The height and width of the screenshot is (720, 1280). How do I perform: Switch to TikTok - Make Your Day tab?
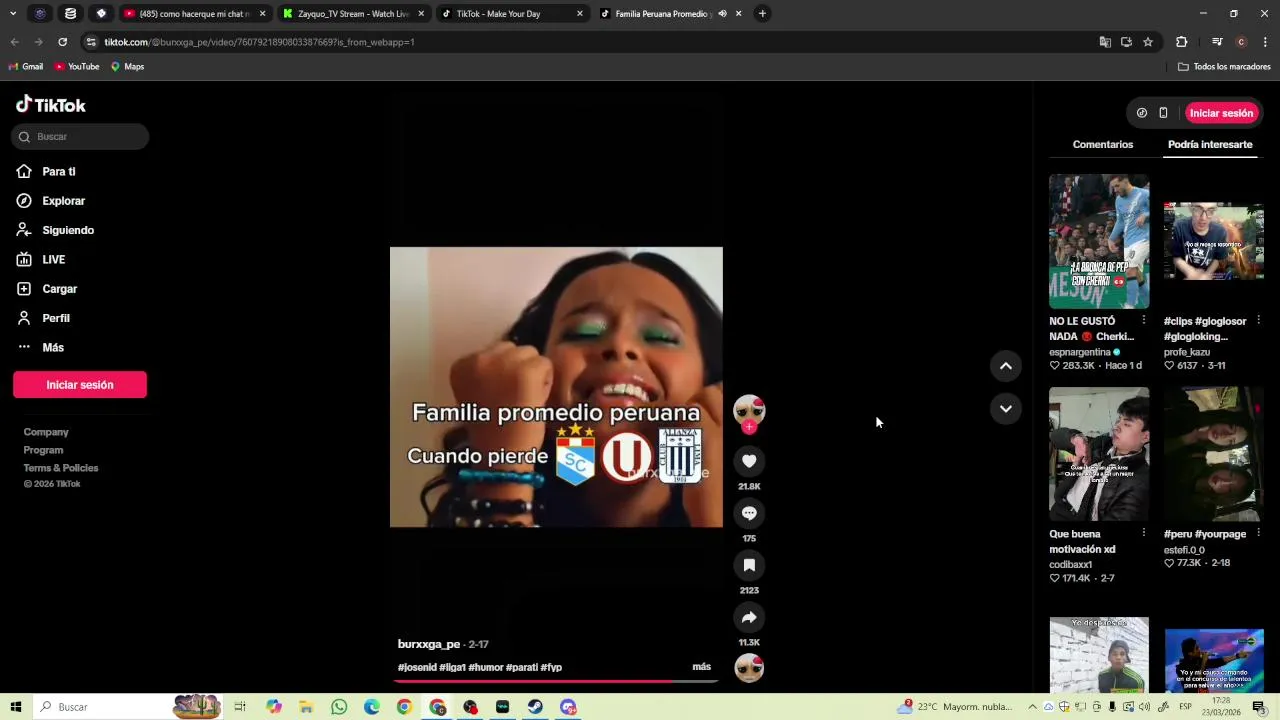(x=512, y=14)
